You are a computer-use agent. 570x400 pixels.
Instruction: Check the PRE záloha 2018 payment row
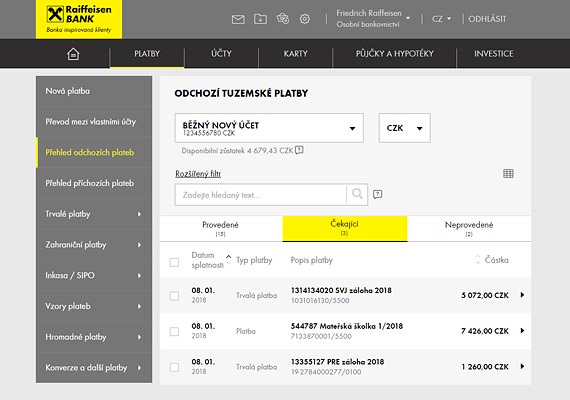pos(174,367)
